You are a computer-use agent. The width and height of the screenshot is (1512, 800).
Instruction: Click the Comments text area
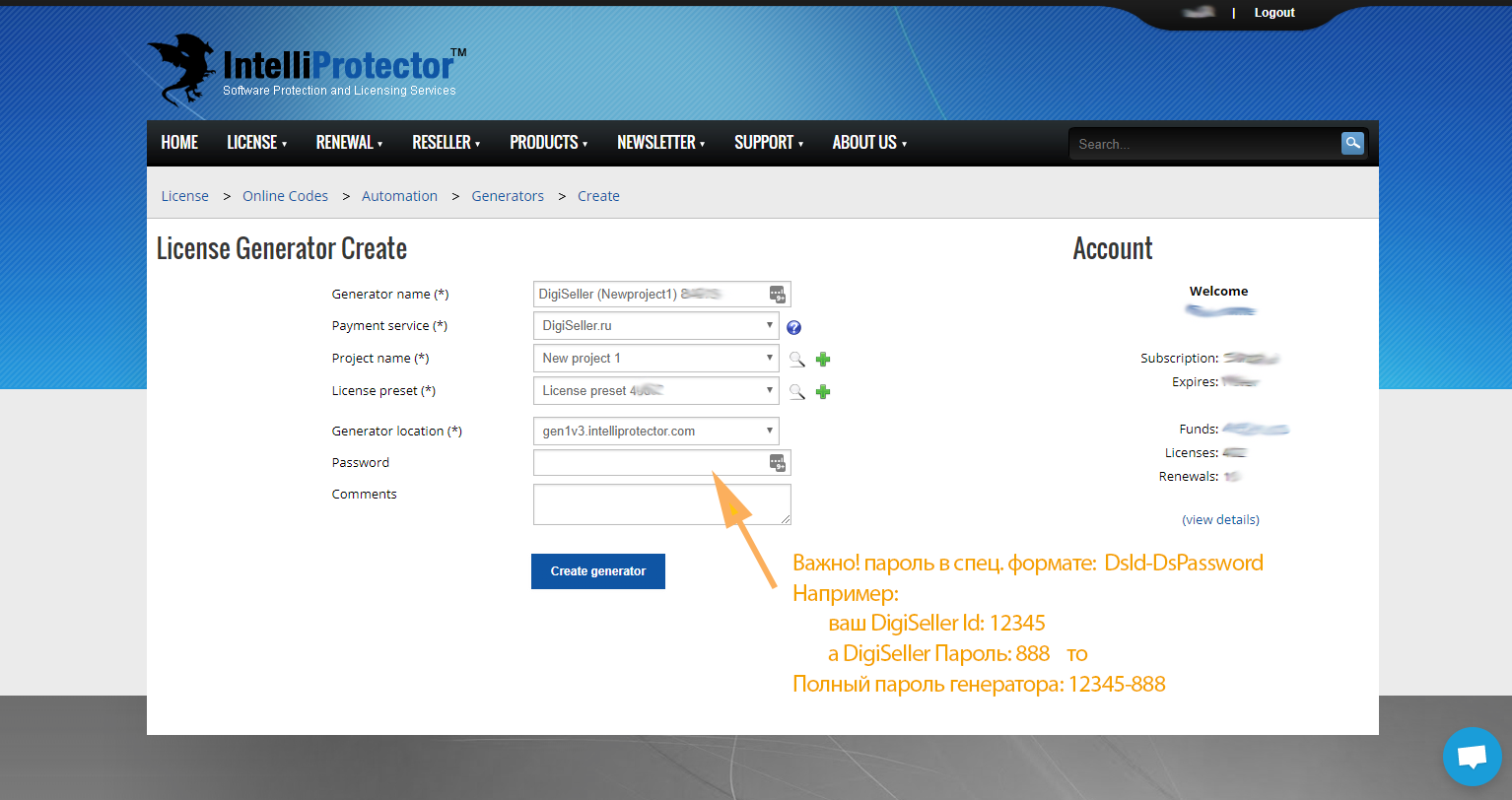pyautogui.click(x=661, y=503)
